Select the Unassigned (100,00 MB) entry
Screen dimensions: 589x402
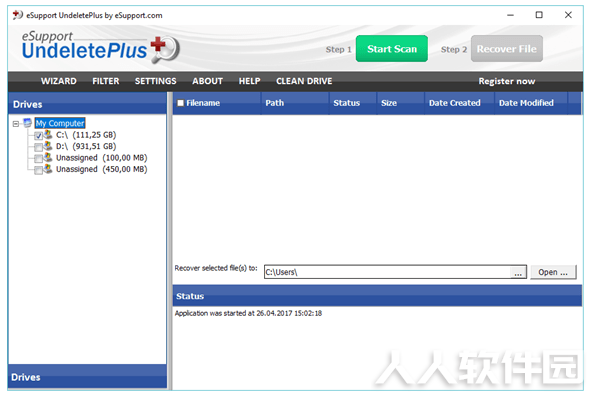coord(101,158)
